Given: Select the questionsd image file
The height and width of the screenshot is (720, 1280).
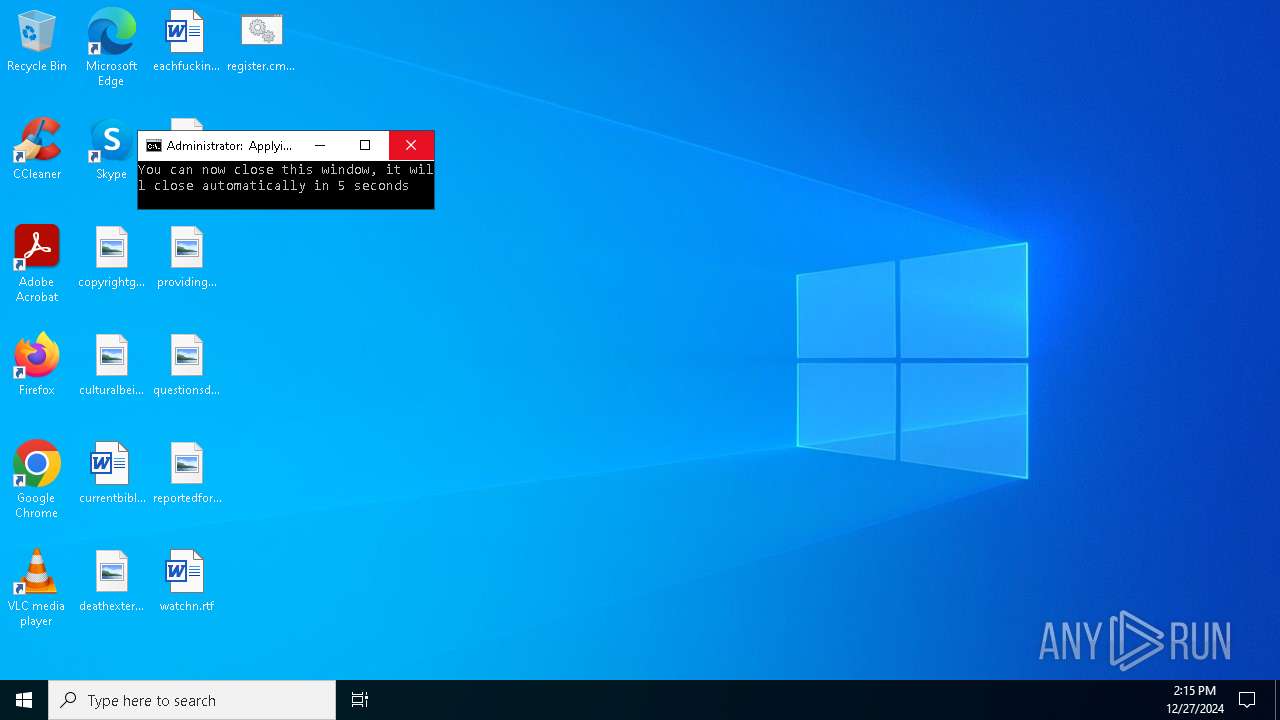Looking at the screenshot, I should coord(186,366).
